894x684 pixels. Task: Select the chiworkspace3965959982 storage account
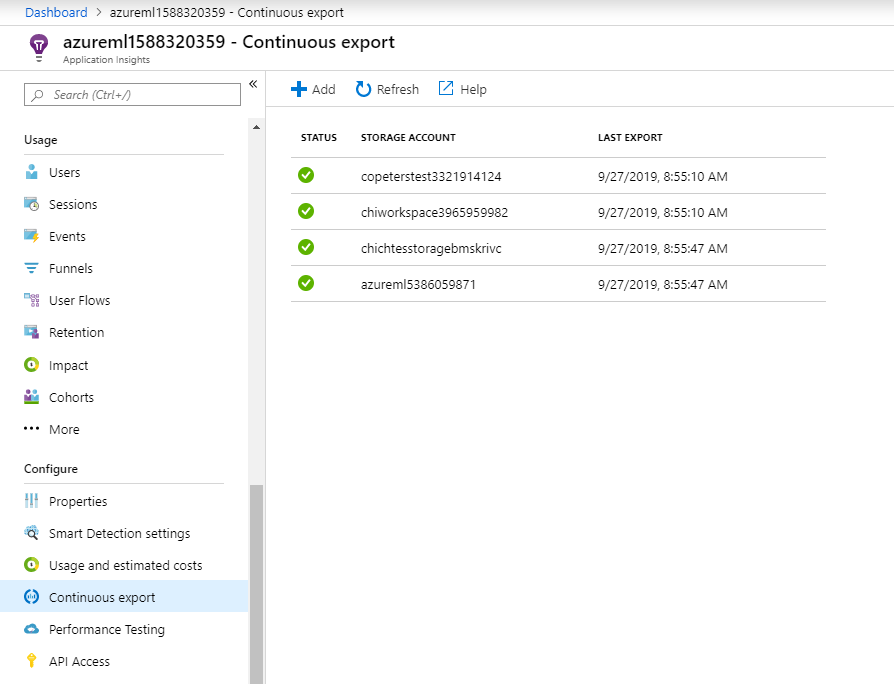(434, 212)
